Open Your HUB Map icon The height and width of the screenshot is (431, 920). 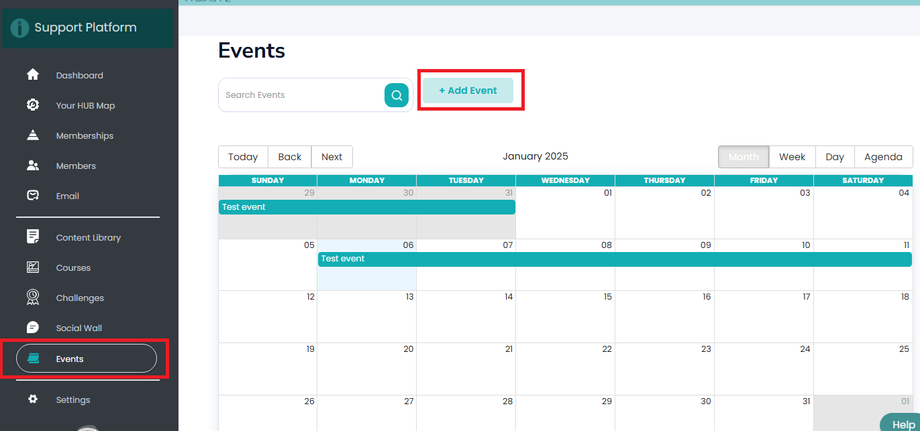(x=33, y=105)
